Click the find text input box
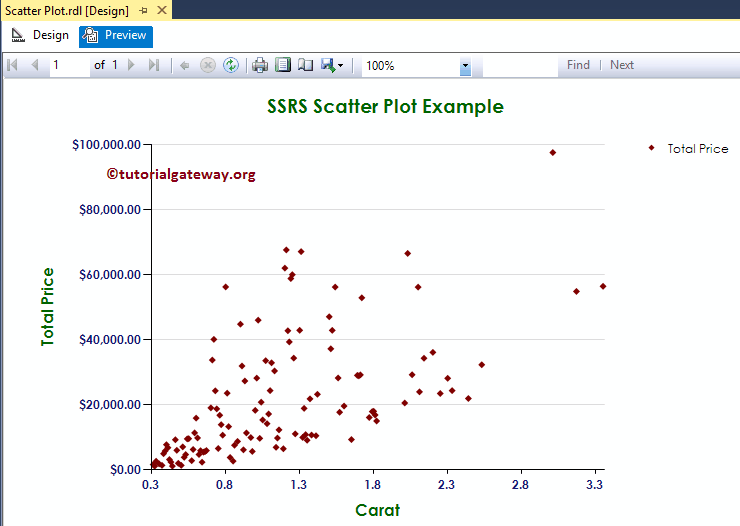This screenshot has height=526, width=740. tap(520, 66)
